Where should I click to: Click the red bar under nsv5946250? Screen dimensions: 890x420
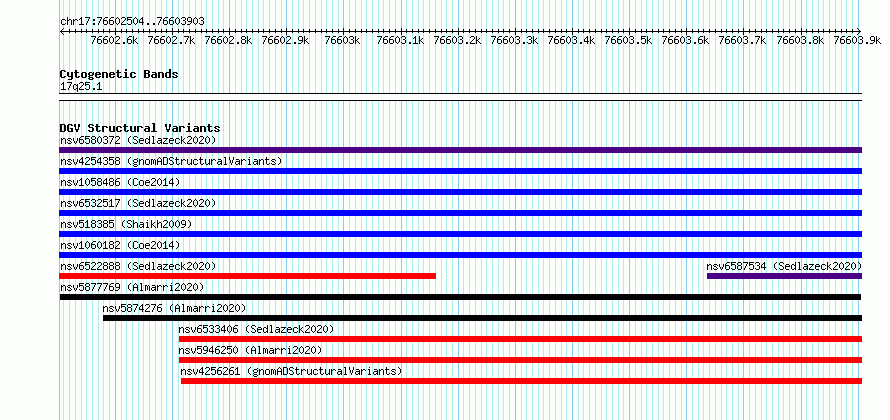pos(520,360)
